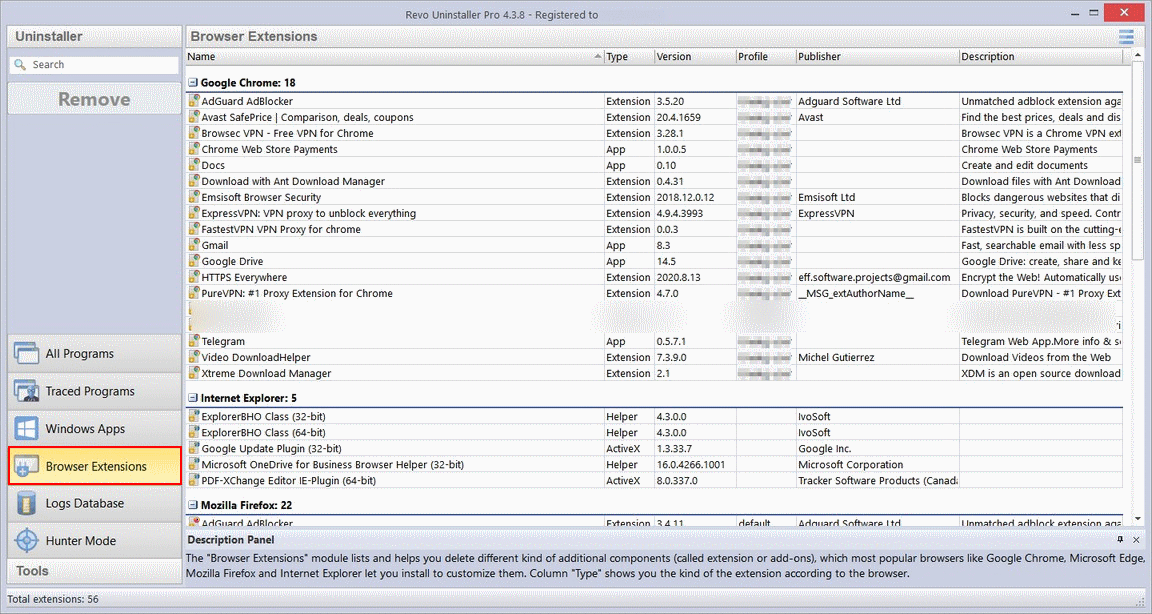
Task: Click the Telegram app row icon
Action: 194,341
